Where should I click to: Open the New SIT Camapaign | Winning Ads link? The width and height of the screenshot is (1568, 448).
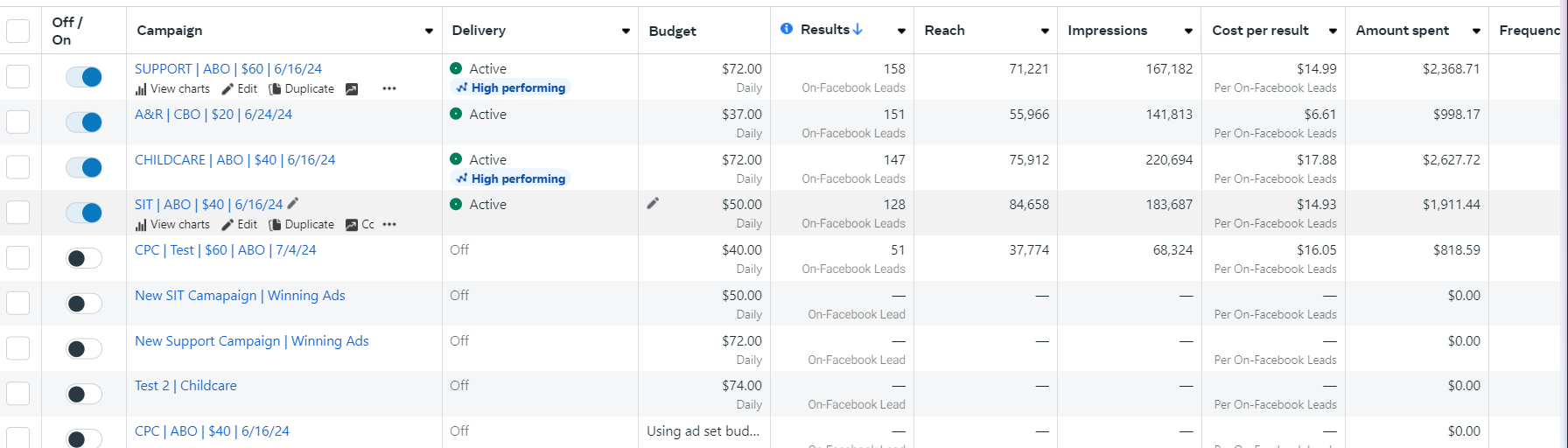click(x=240, y=296)
